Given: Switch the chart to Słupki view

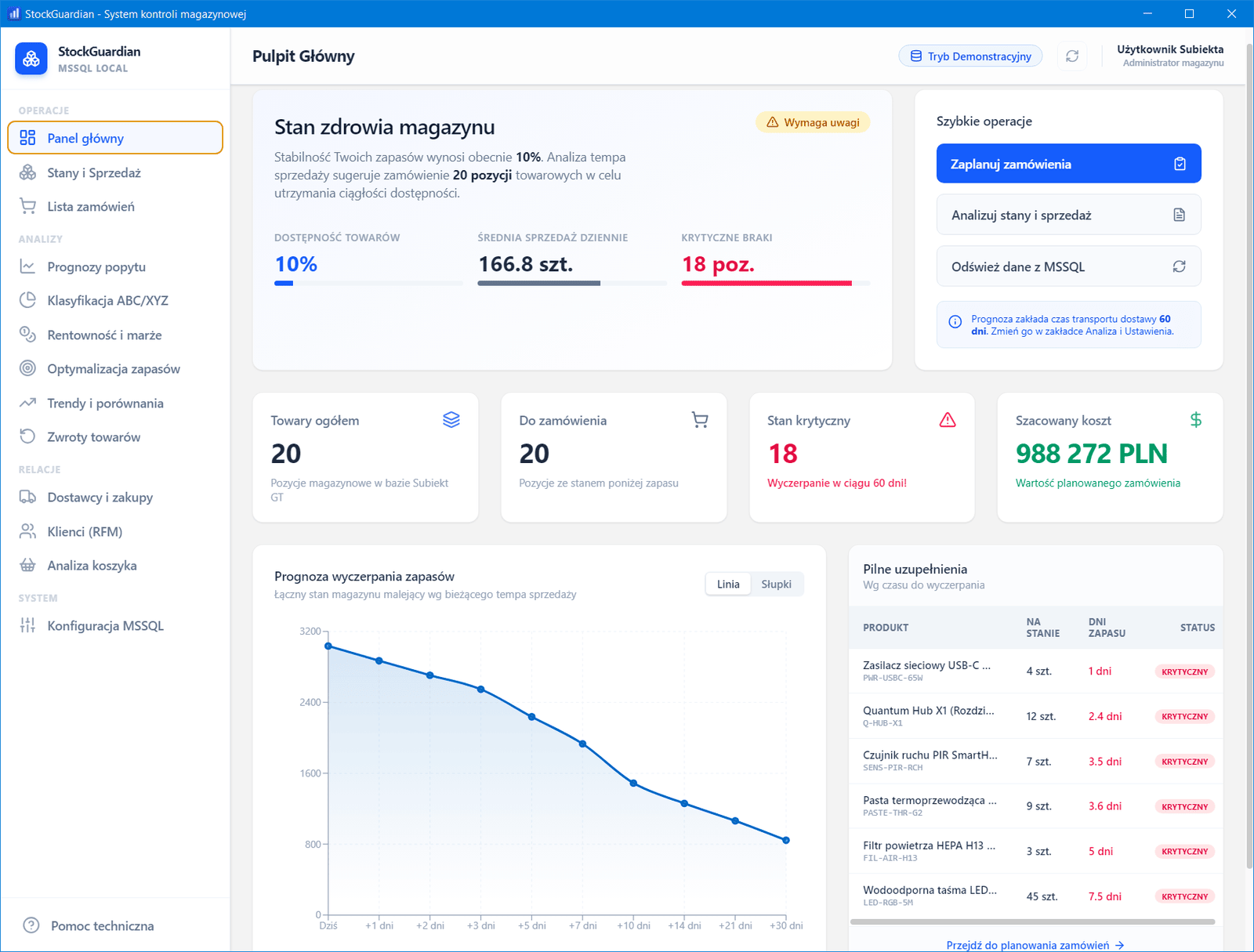Looking at the screenshot, I should pyautogui.click(x=776, y=584).
